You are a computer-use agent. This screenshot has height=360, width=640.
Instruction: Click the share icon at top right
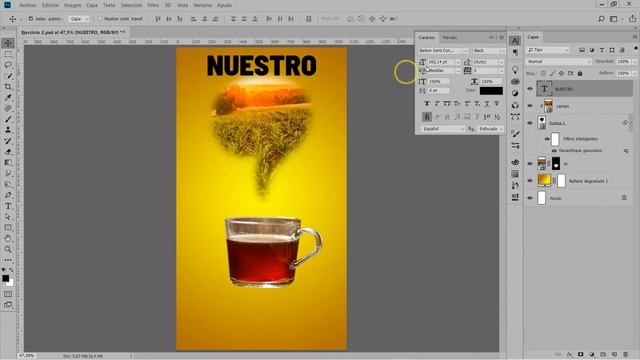pyautogui.click(x=632, y=19)
